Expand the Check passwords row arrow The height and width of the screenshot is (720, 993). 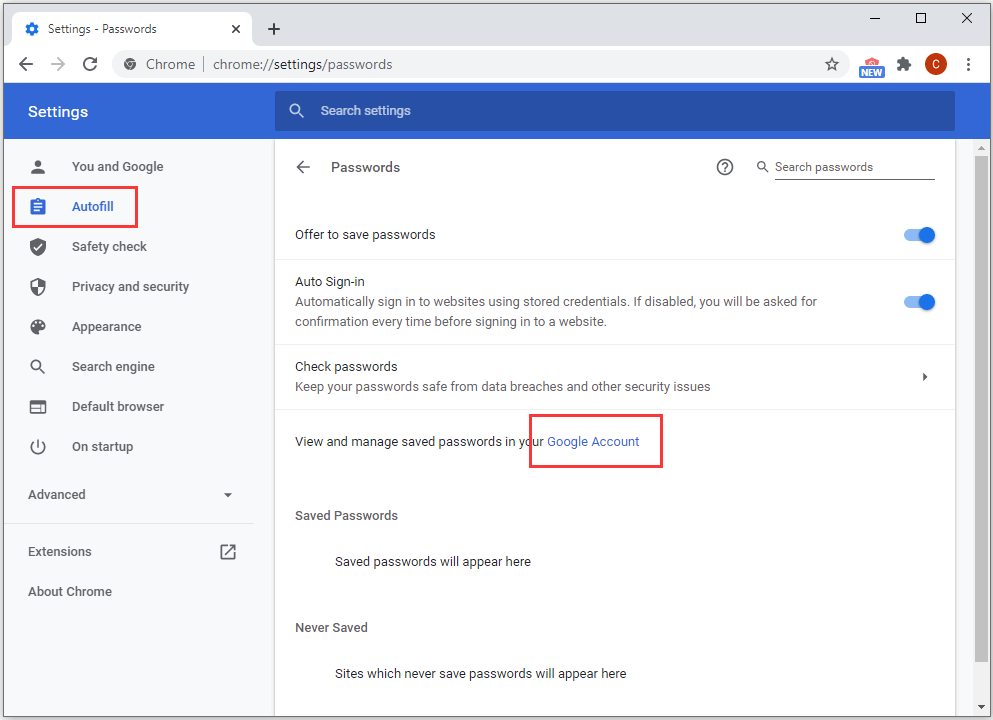coord(925,377)
